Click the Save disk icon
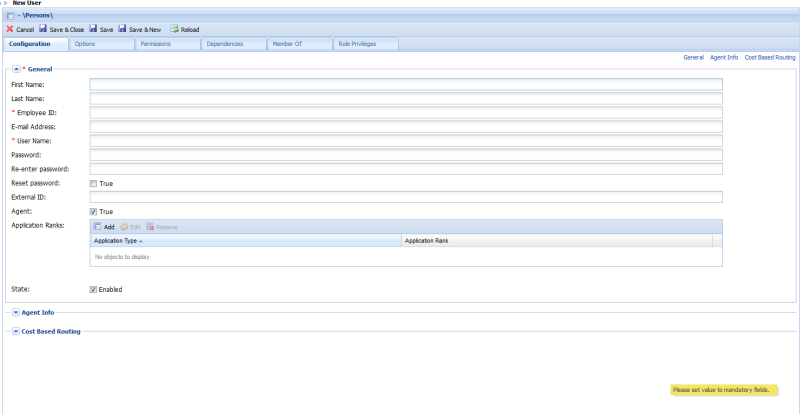Image resolution: width=800 pixels, height=414 pixels. pos(93,30)
